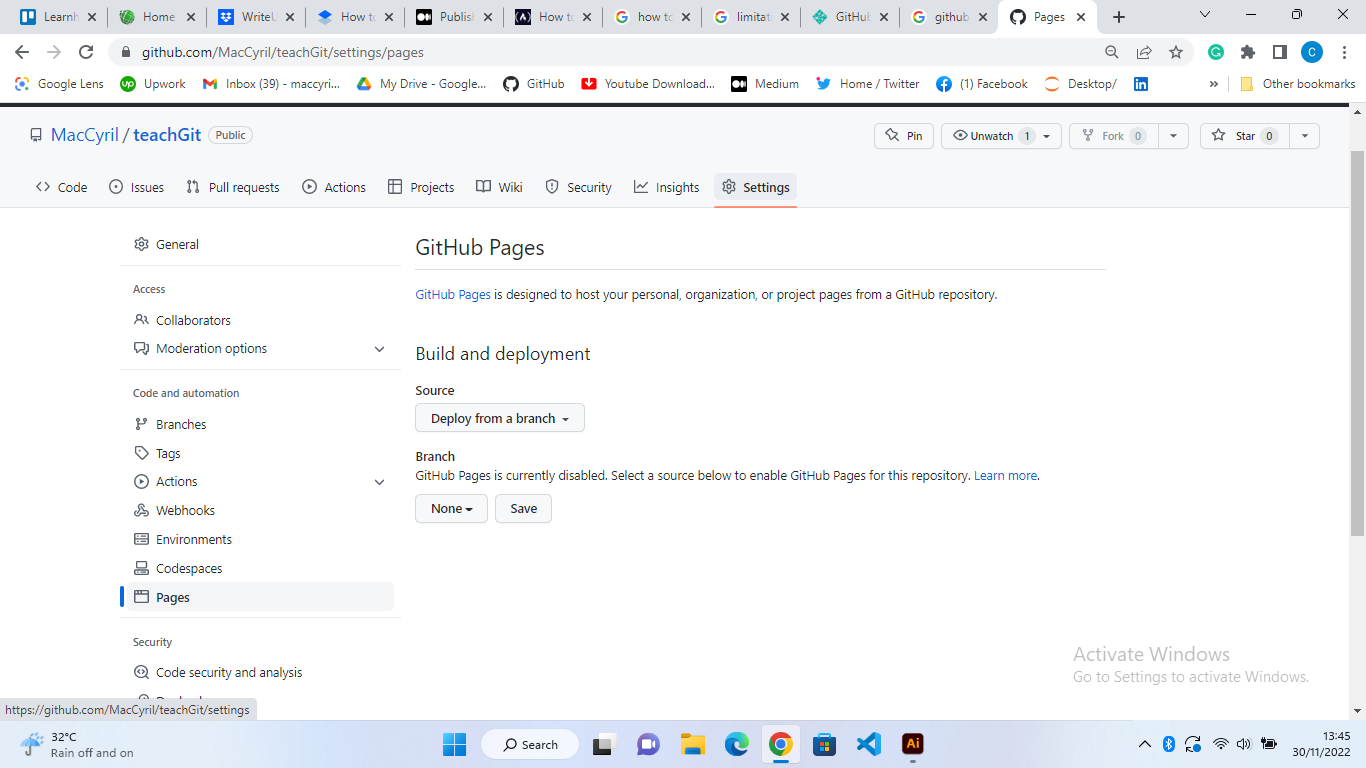Open Codespaces settings in the sidebar
This screenshot has width=1366, height=768.
(x=189, y=568)
